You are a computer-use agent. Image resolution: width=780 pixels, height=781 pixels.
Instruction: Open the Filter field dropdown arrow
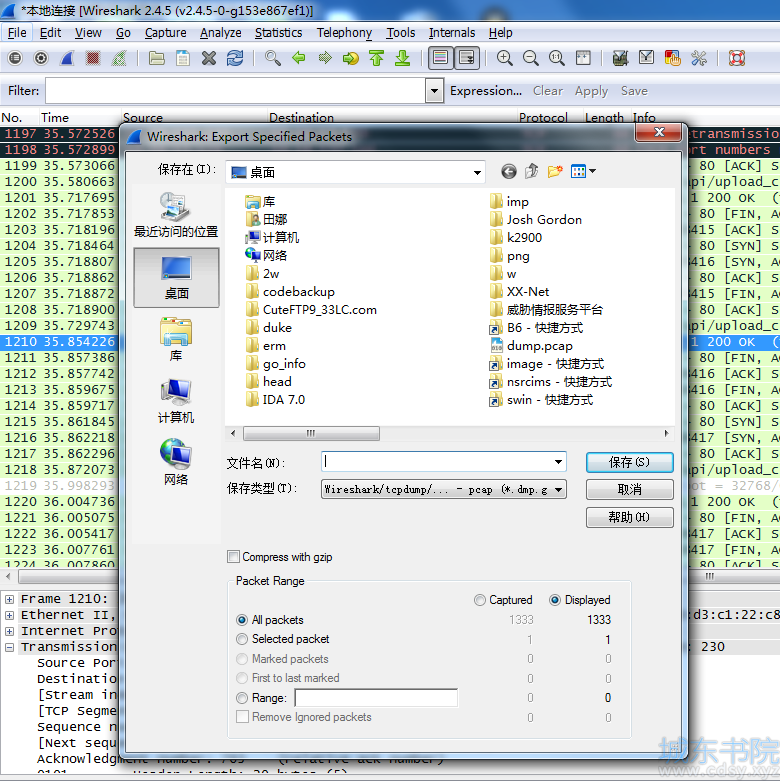pyautogui.click(x=434, y=91)
